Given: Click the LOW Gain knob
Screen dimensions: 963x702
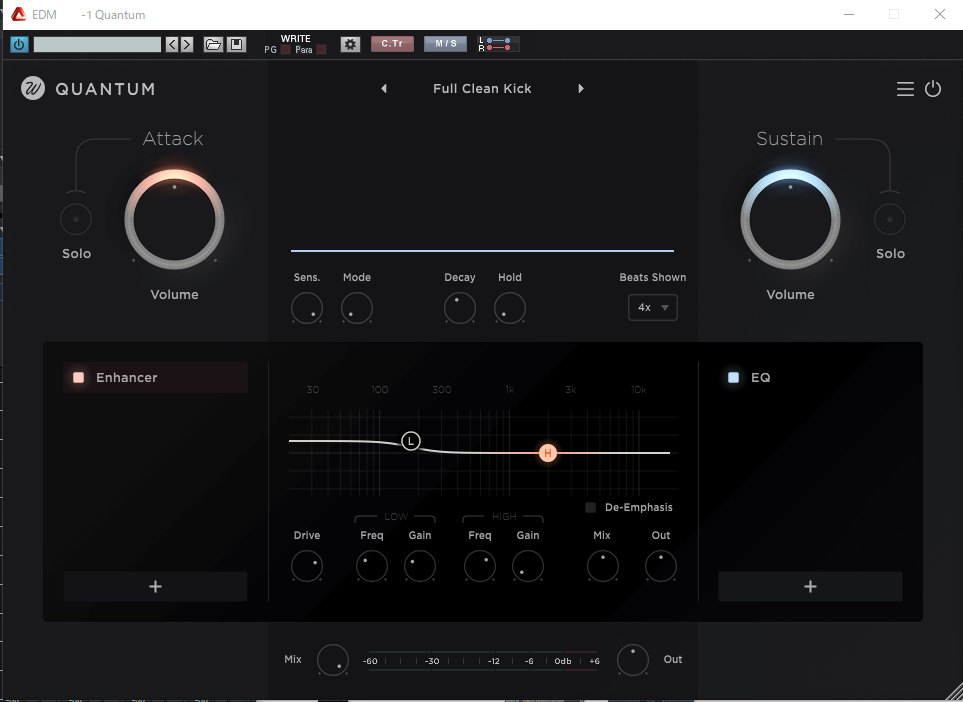Looking at the screenshot, I should coord(420,566).
